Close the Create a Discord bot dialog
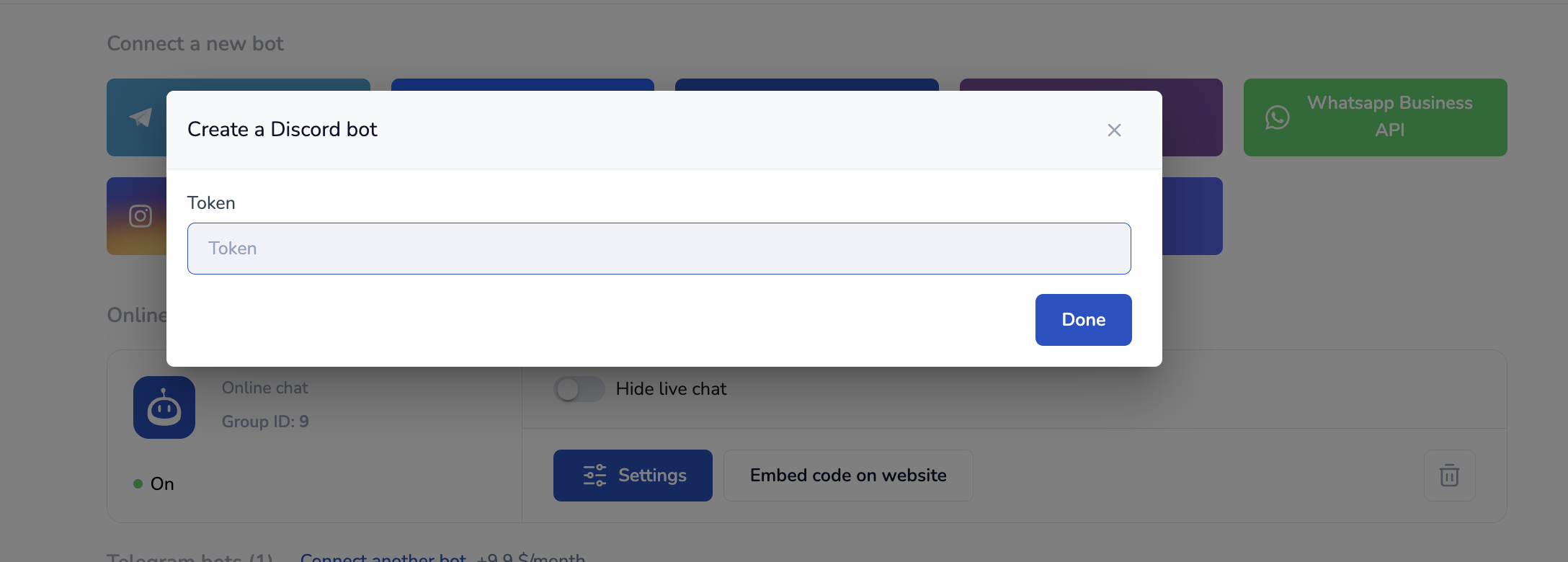The image size is (1568, 562). coord(1114,130)
